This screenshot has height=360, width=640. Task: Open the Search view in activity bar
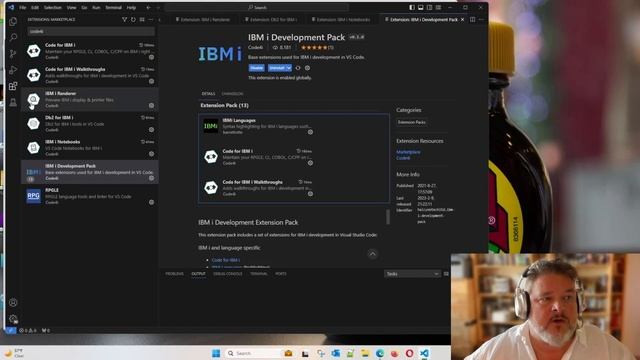[13, 38]
